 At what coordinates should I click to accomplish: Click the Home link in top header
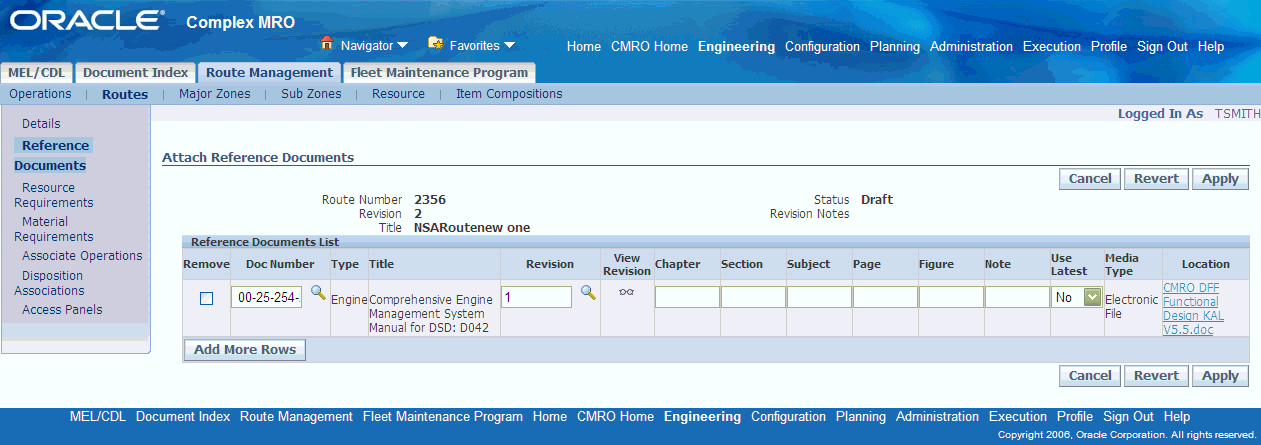coord(584,47)
